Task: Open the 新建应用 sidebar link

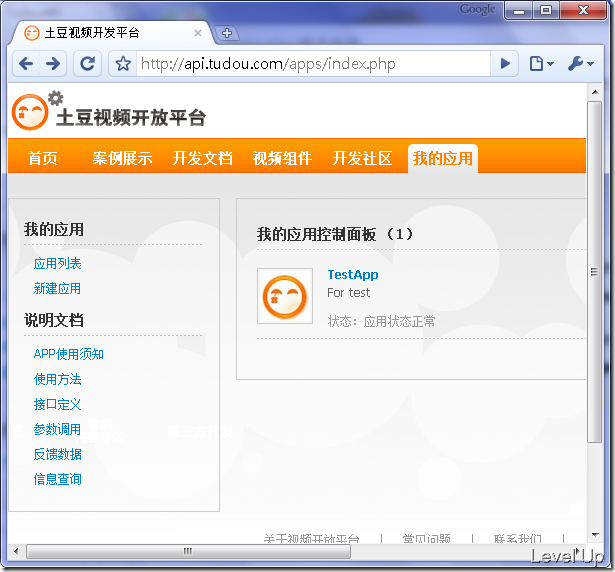Action: coord(57,288)
